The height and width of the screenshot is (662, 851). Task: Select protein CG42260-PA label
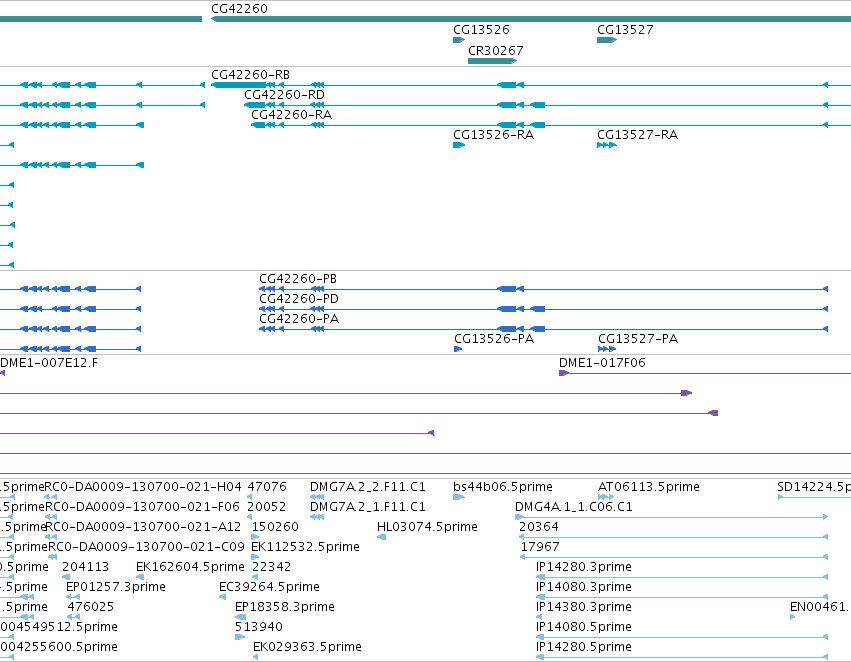(299, 319)
